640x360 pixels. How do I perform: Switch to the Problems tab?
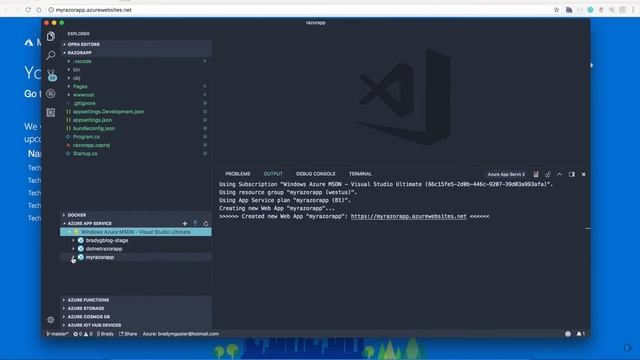tap(238, 174)
